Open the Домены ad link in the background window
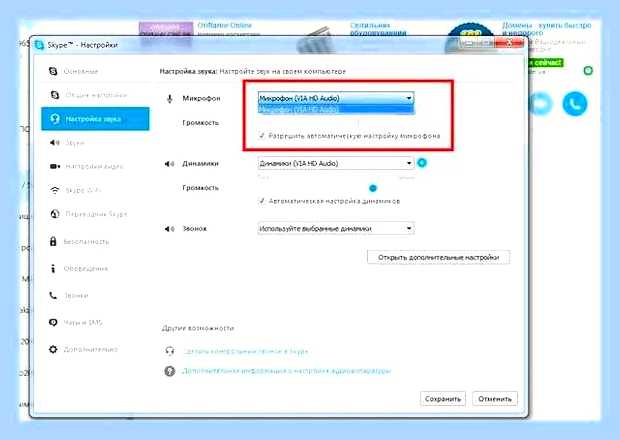The width and height of the screenshot is (620, 440). tap(546, 29)
